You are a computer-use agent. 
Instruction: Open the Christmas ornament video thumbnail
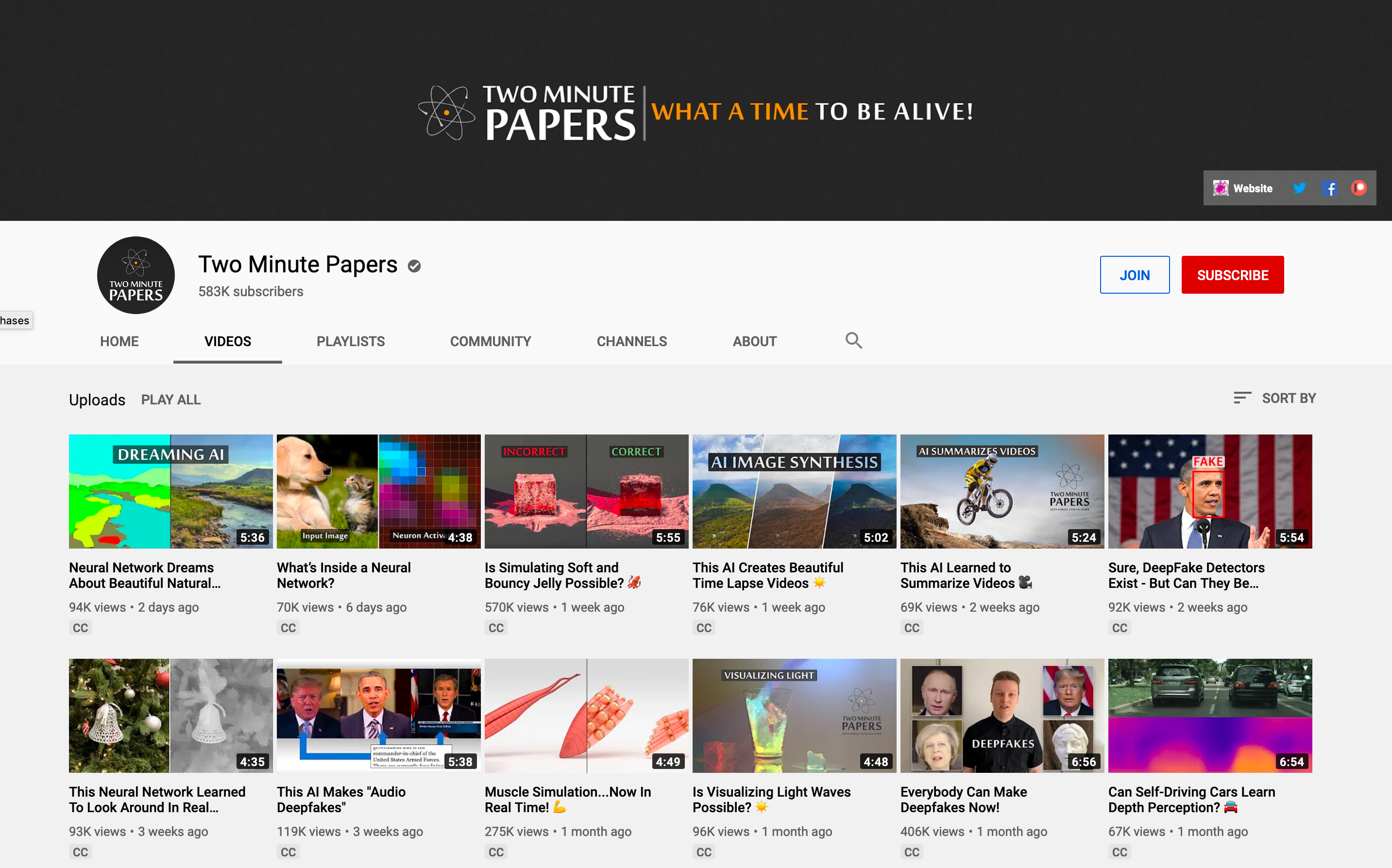[170, 715]
